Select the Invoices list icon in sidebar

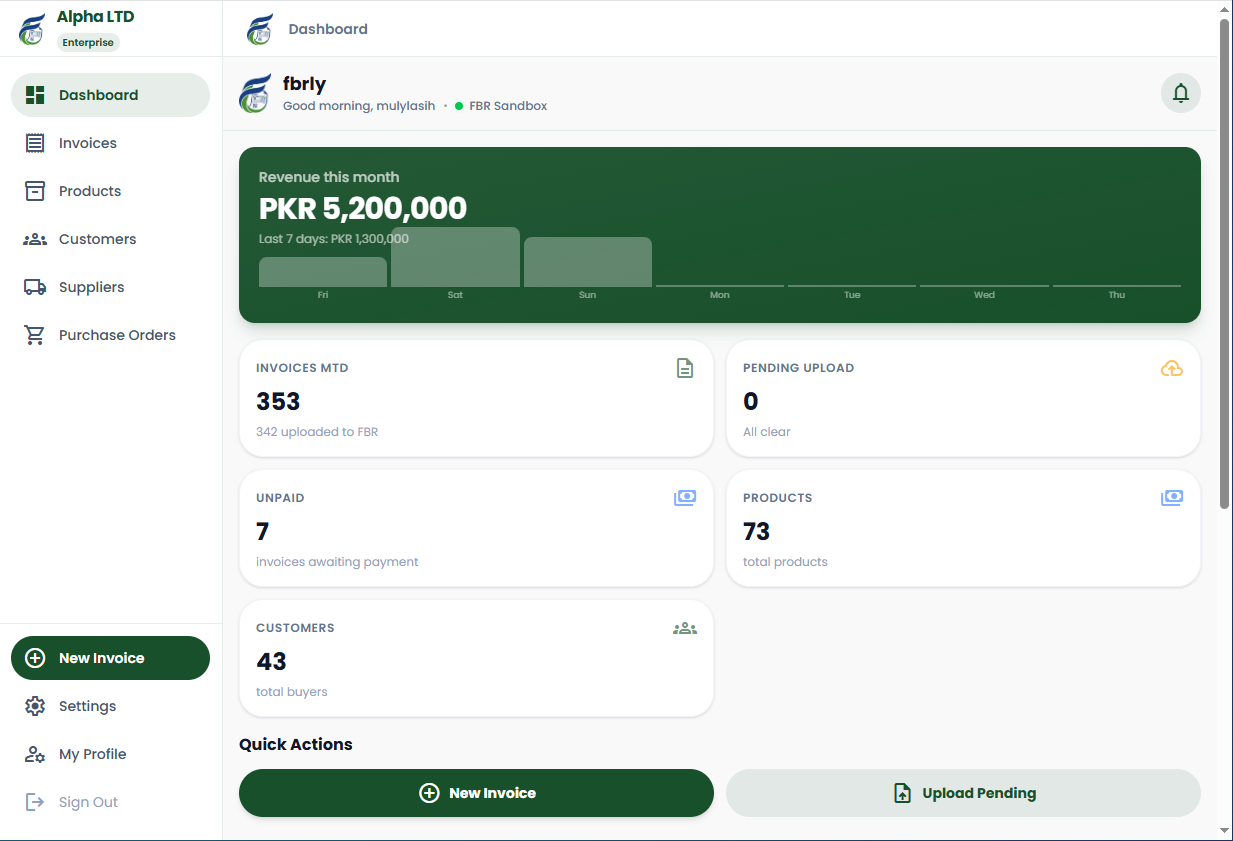[x=35, y=142]
